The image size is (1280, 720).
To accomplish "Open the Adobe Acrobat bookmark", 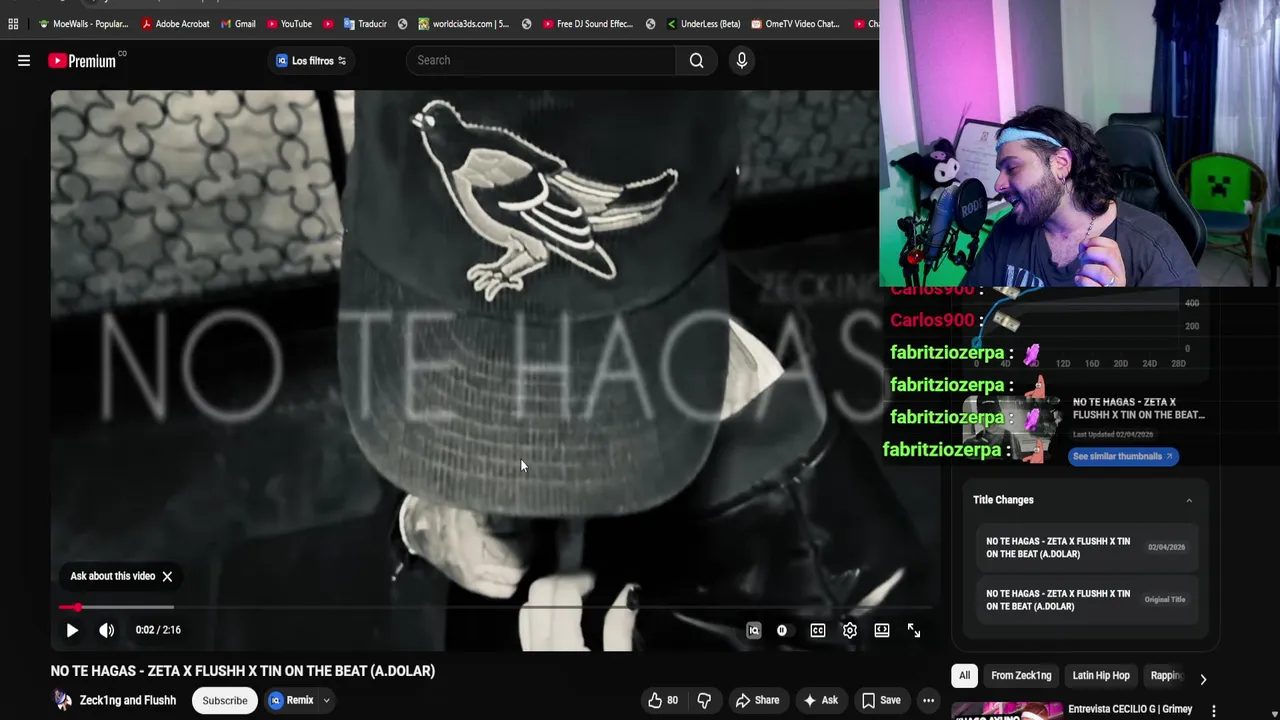I will [175, 24].
